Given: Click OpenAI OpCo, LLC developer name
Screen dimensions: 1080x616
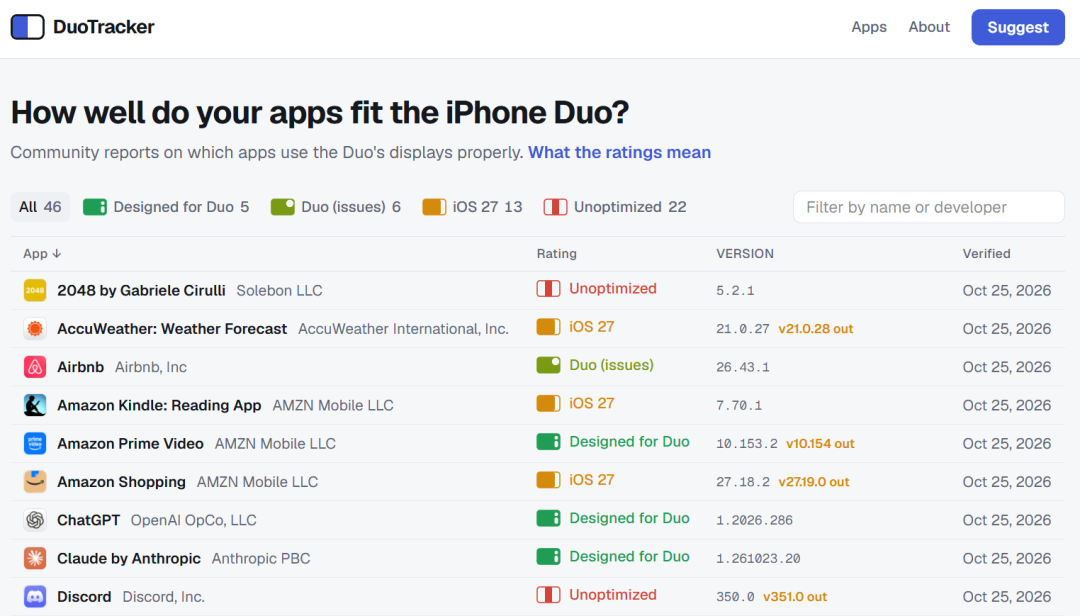Looking at the screenshot, I should pyautogui.click(x=194, y=520).
